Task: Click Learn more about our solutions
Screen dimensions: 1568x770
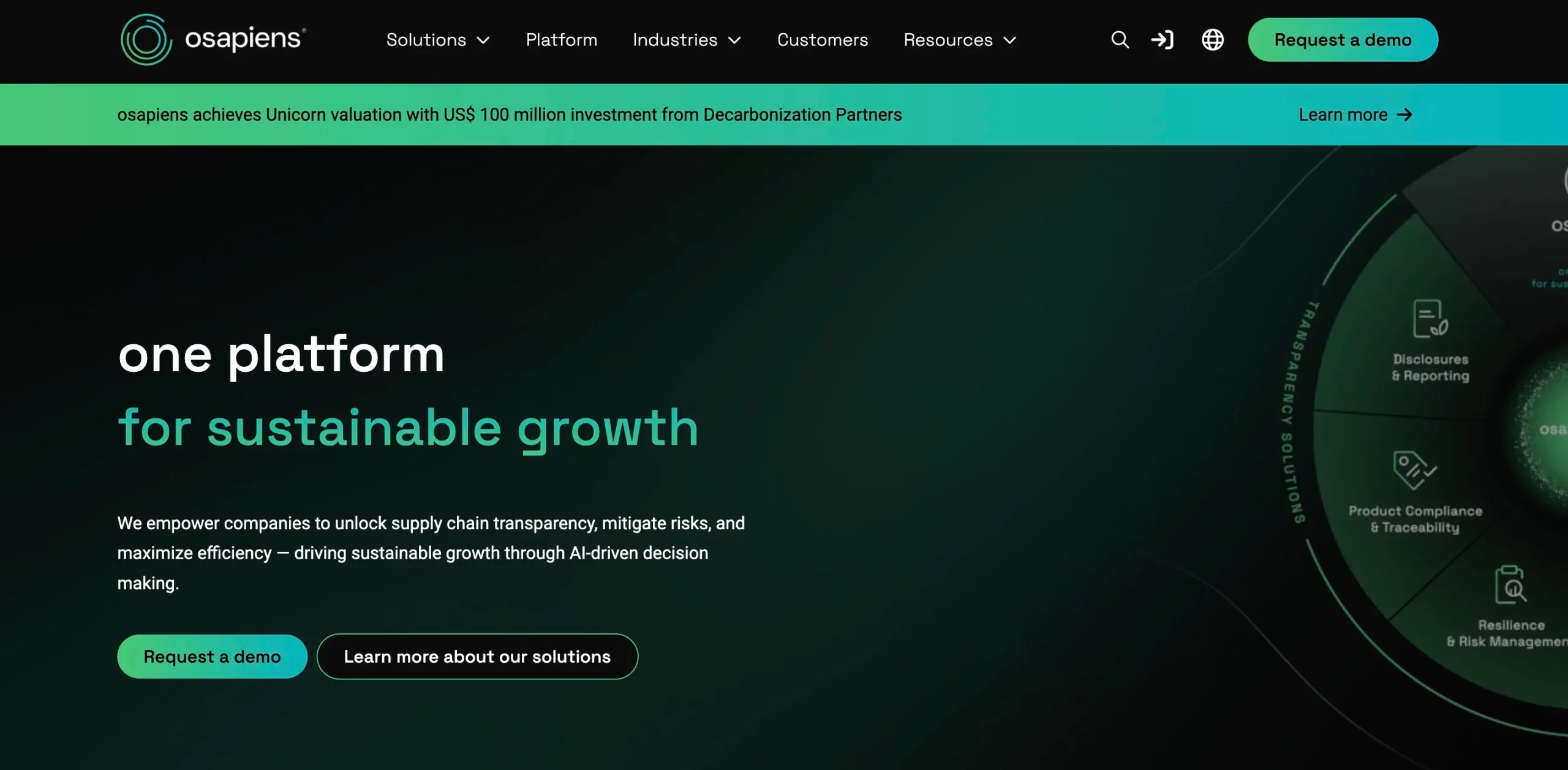Action: click(477, 656)
